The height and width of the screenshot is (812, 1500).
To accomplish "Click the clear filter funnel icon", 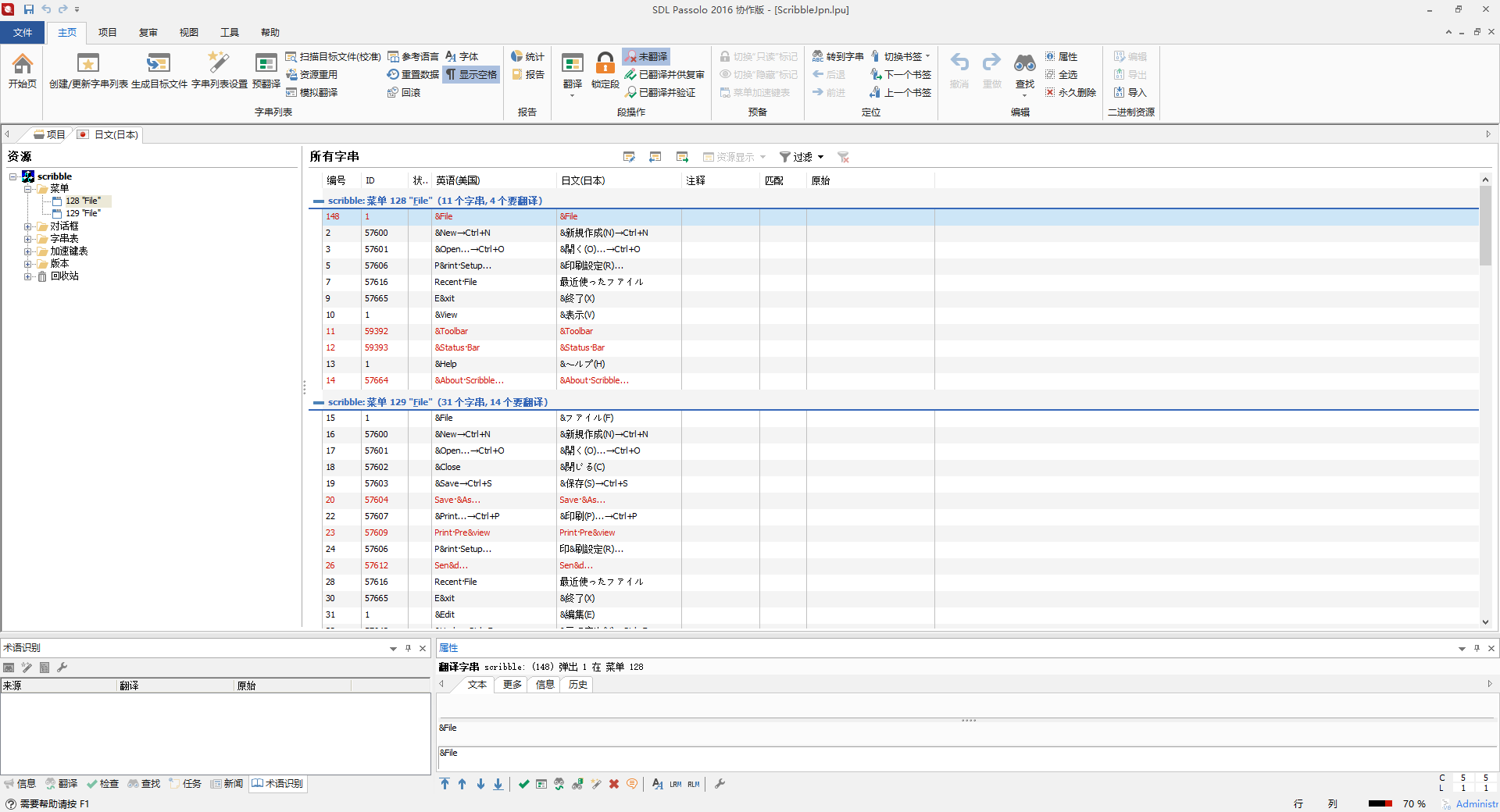I will coord(843,157).
